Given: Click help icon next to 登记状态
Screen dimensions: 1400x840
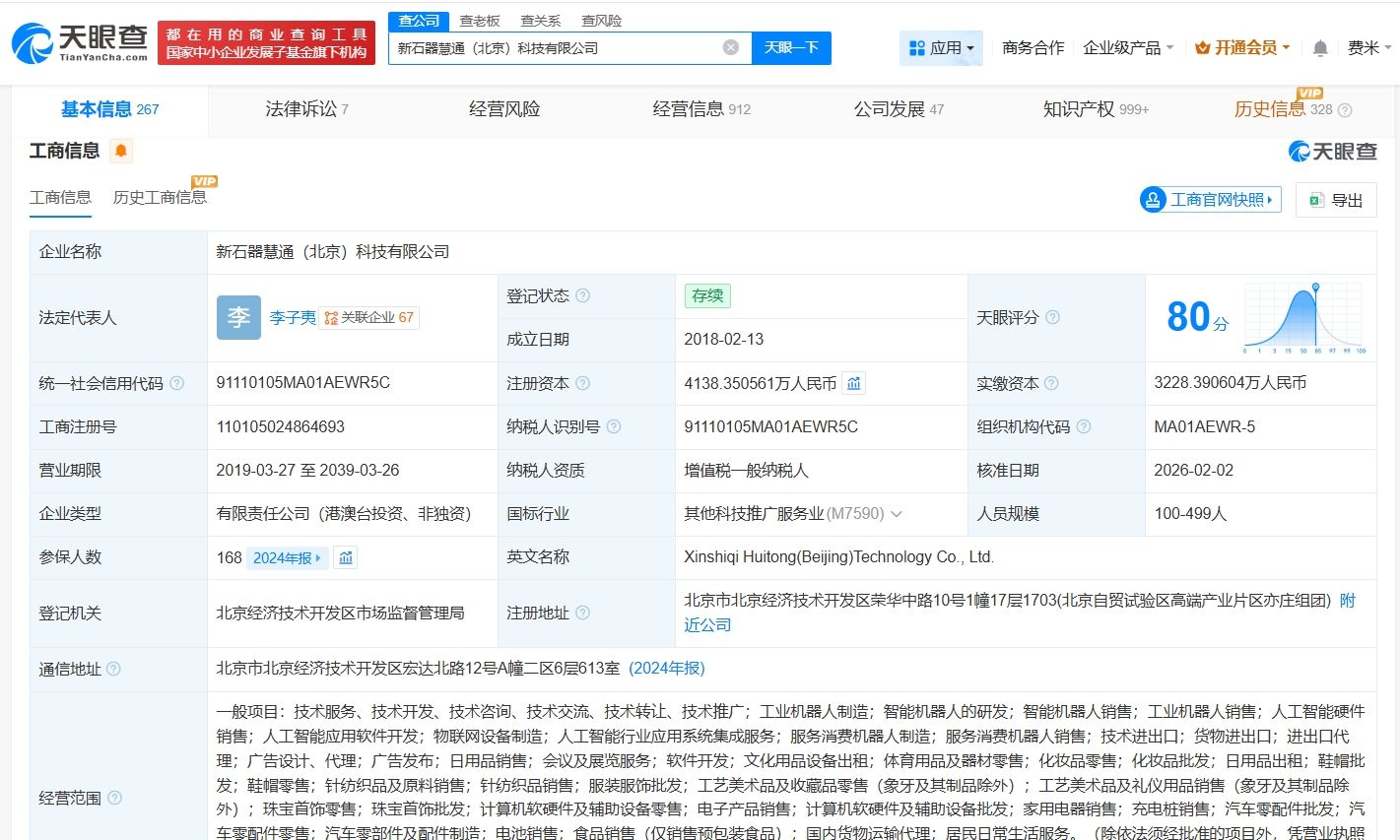Looking at the screenshot, I should 583,295.
